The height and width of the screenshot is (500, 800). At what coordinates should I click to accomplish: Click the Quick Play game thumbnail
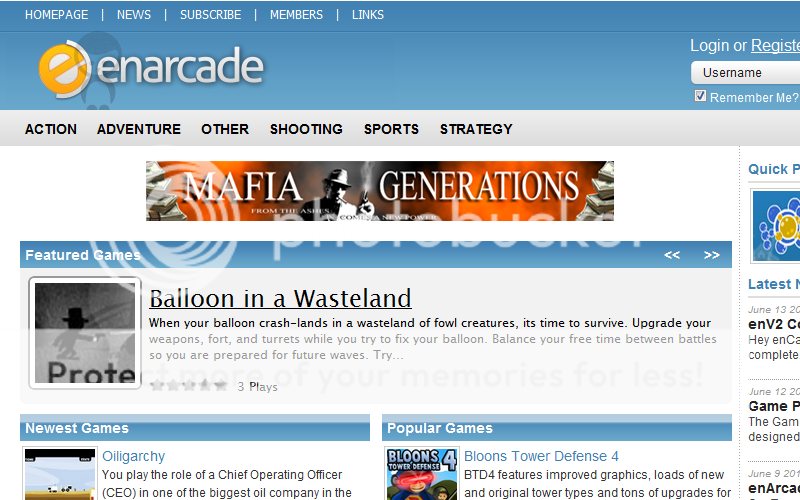click(776, 226)
